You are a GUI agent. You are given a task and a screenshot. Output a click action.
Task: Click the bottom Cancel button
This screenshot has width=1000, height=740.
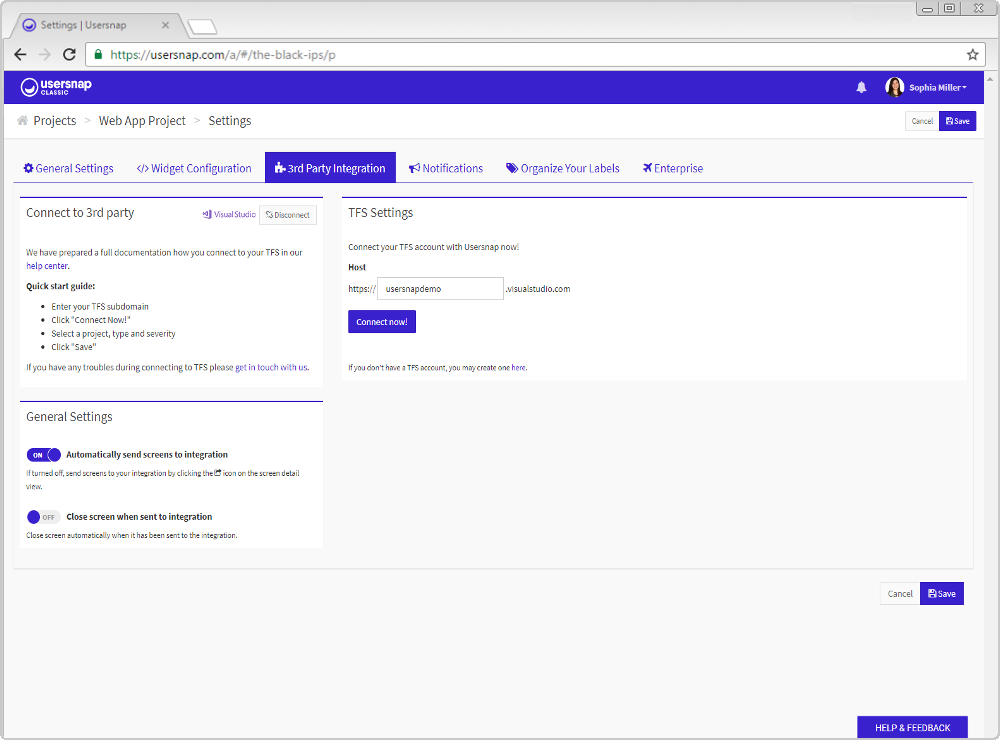click(x=900, y=594)
